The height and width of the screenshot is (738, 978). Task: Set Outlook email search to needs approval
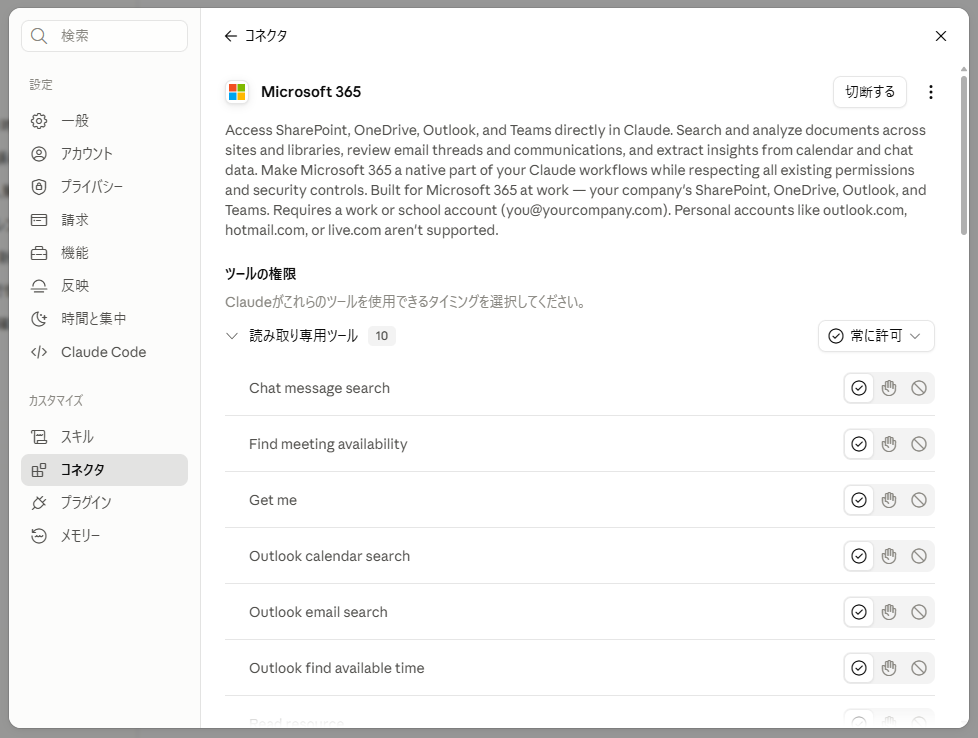[889, 612]
